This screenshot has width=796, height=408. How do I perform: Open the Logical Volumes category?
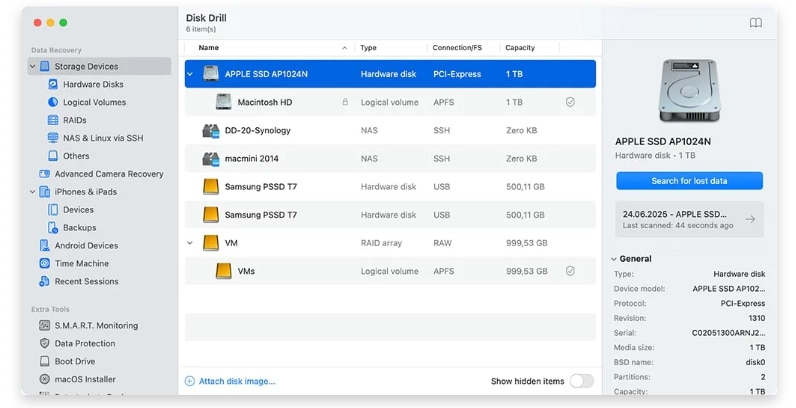click(x=94, y=102)
